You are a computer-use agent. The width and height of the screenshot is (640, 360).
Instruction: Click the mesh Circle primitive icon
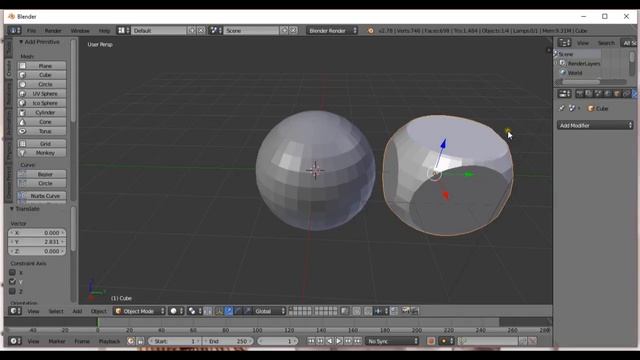coord(22,84)
